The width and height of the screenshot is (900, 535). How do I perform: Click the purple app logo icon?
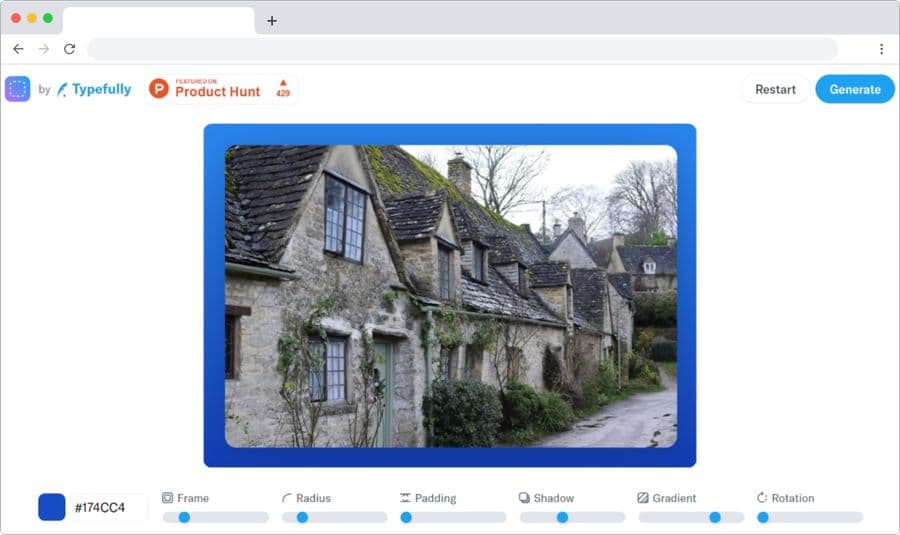17,89
